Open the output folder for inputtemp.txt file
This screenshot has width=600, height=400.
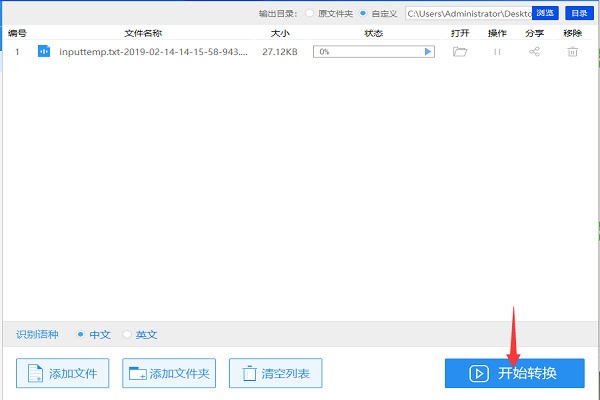point(460,52)
